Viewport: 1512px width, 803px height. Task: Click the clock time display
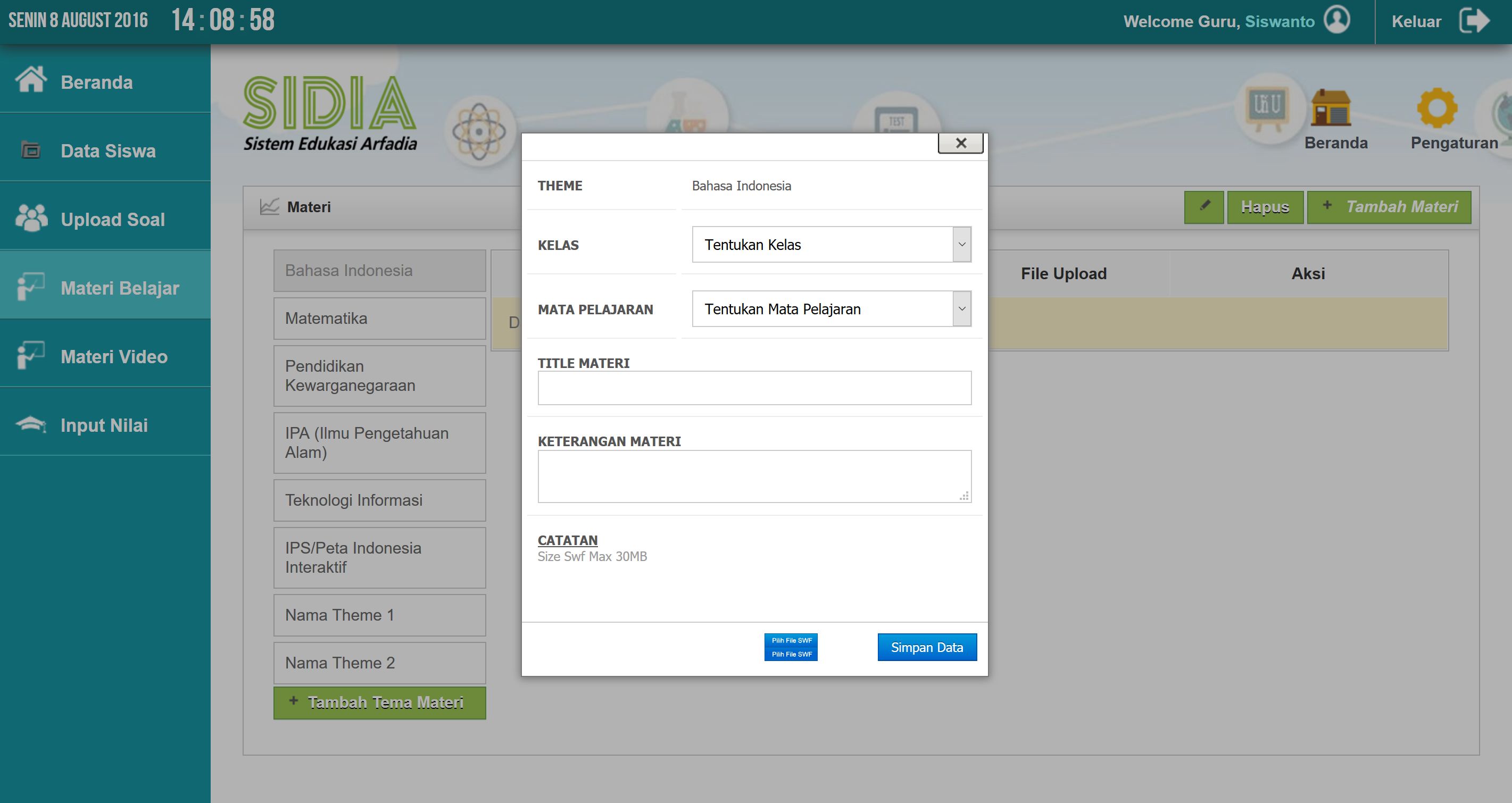(223, 20)
